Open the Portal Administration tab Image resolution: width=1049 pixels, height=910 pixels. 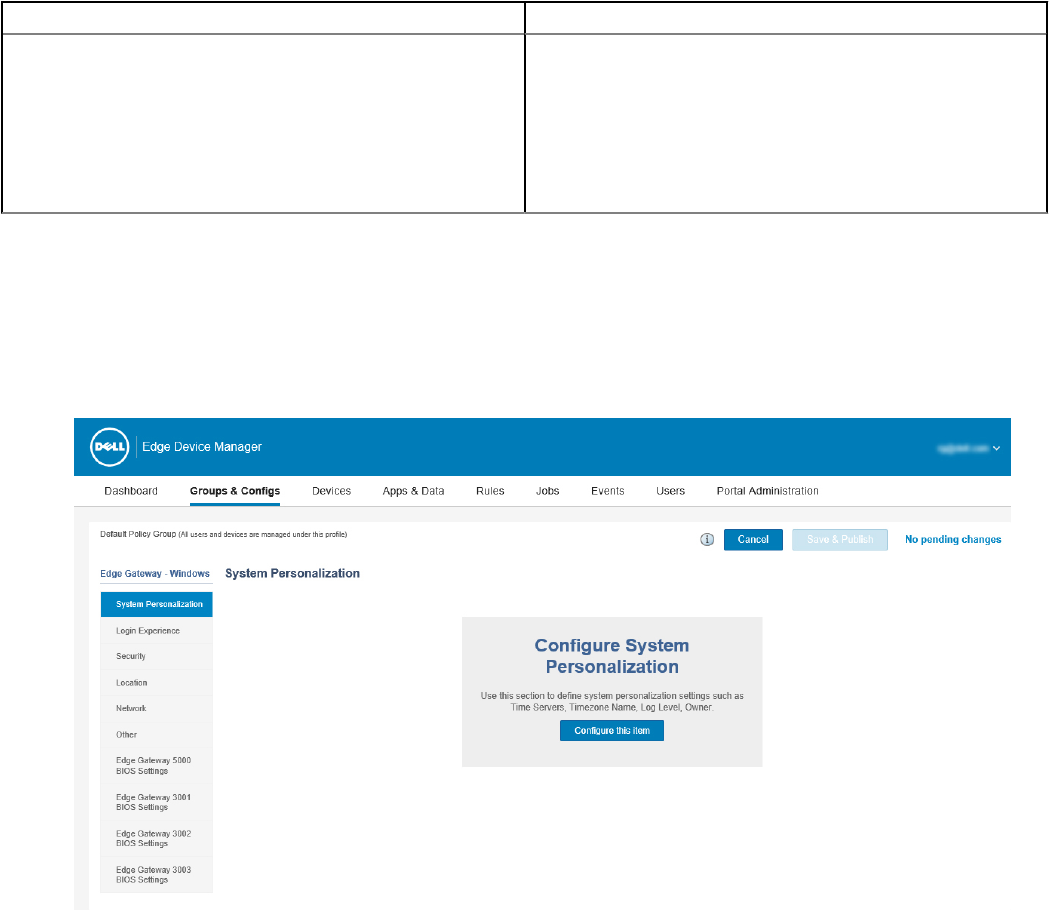point(767,491)
